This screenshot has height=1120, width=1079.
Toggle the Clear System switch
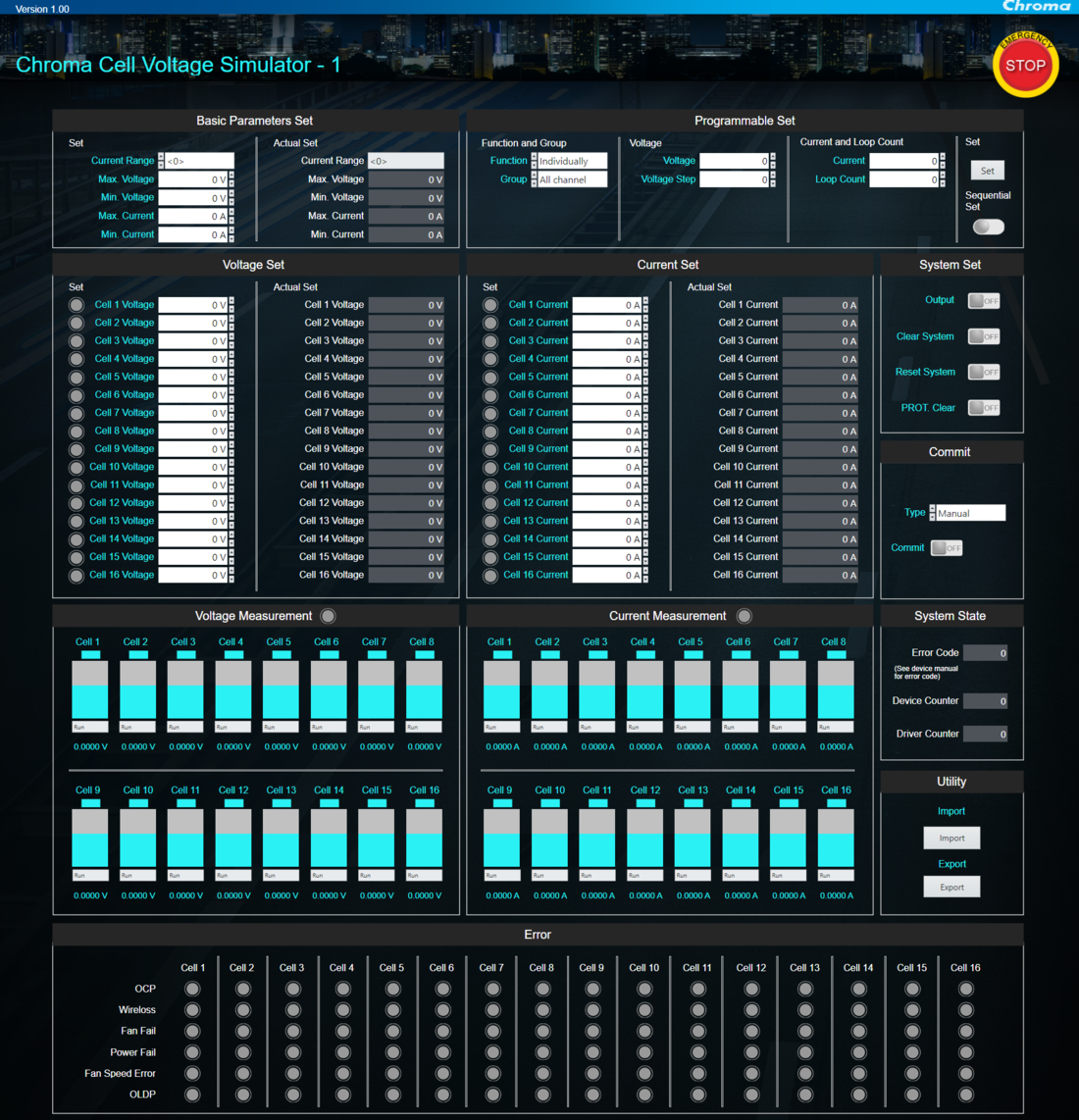click(x=984, y=336)
